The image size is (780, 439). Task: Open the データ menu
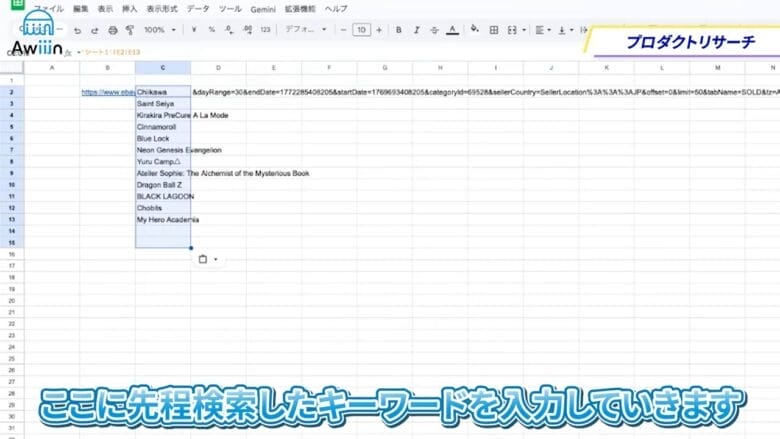point(198,9)
